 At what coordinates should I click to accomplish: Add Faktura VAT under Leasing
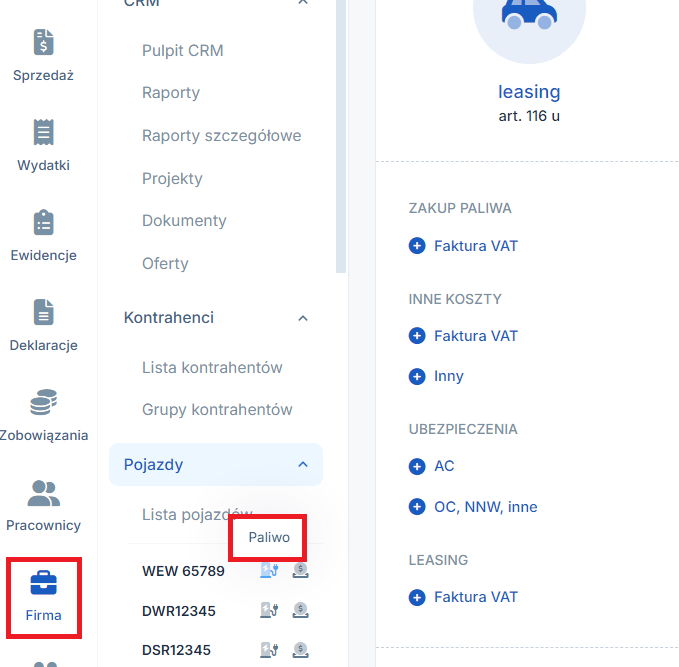tap(476, 597)
